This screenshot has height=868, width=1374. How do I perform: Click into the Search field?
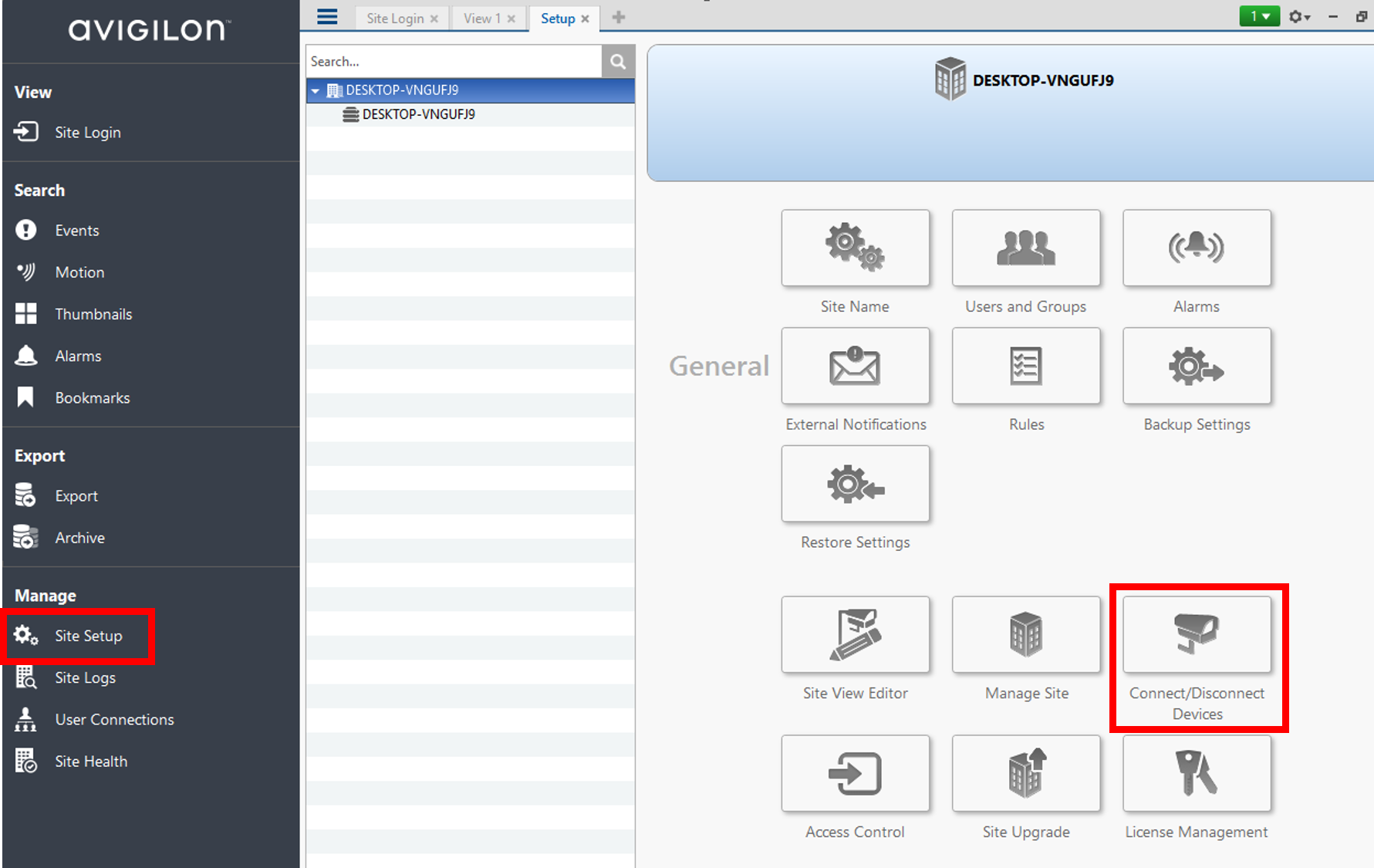454,61
